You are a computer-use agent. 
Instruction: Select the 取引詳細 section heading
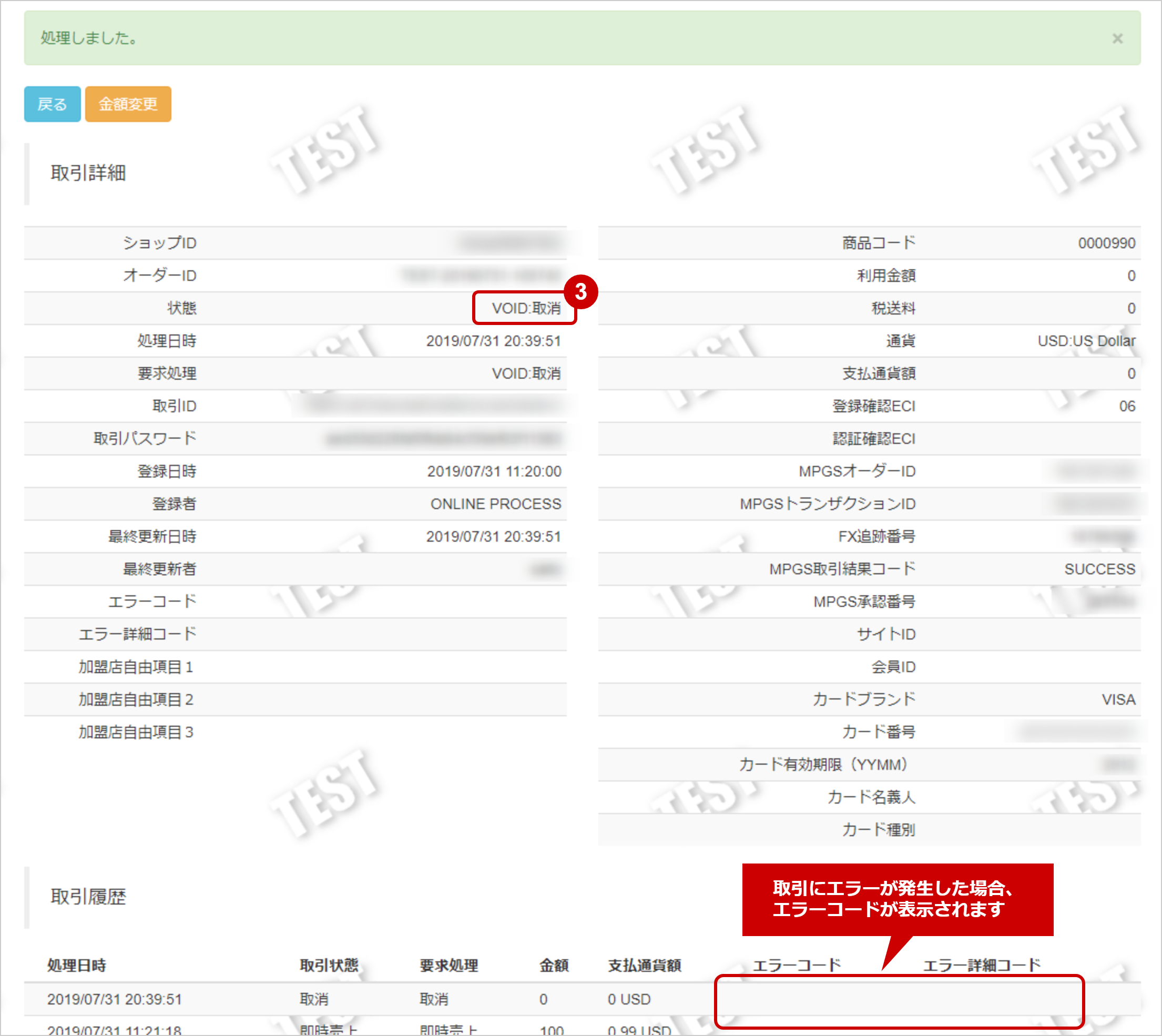pyautogui.click(x=88, y=173)
